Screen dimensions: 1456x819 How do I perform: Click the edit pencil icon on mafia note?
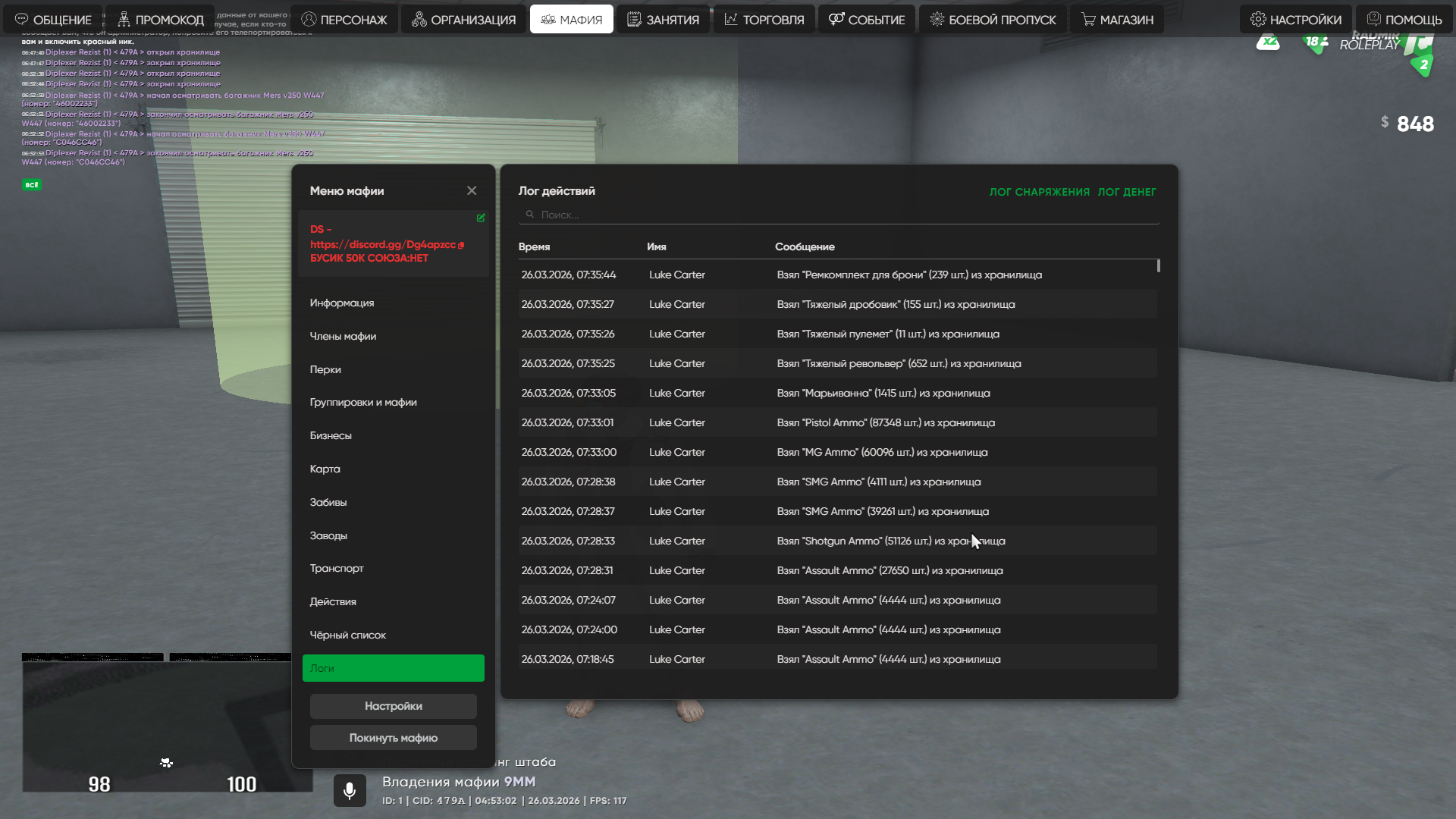[481, 218]
